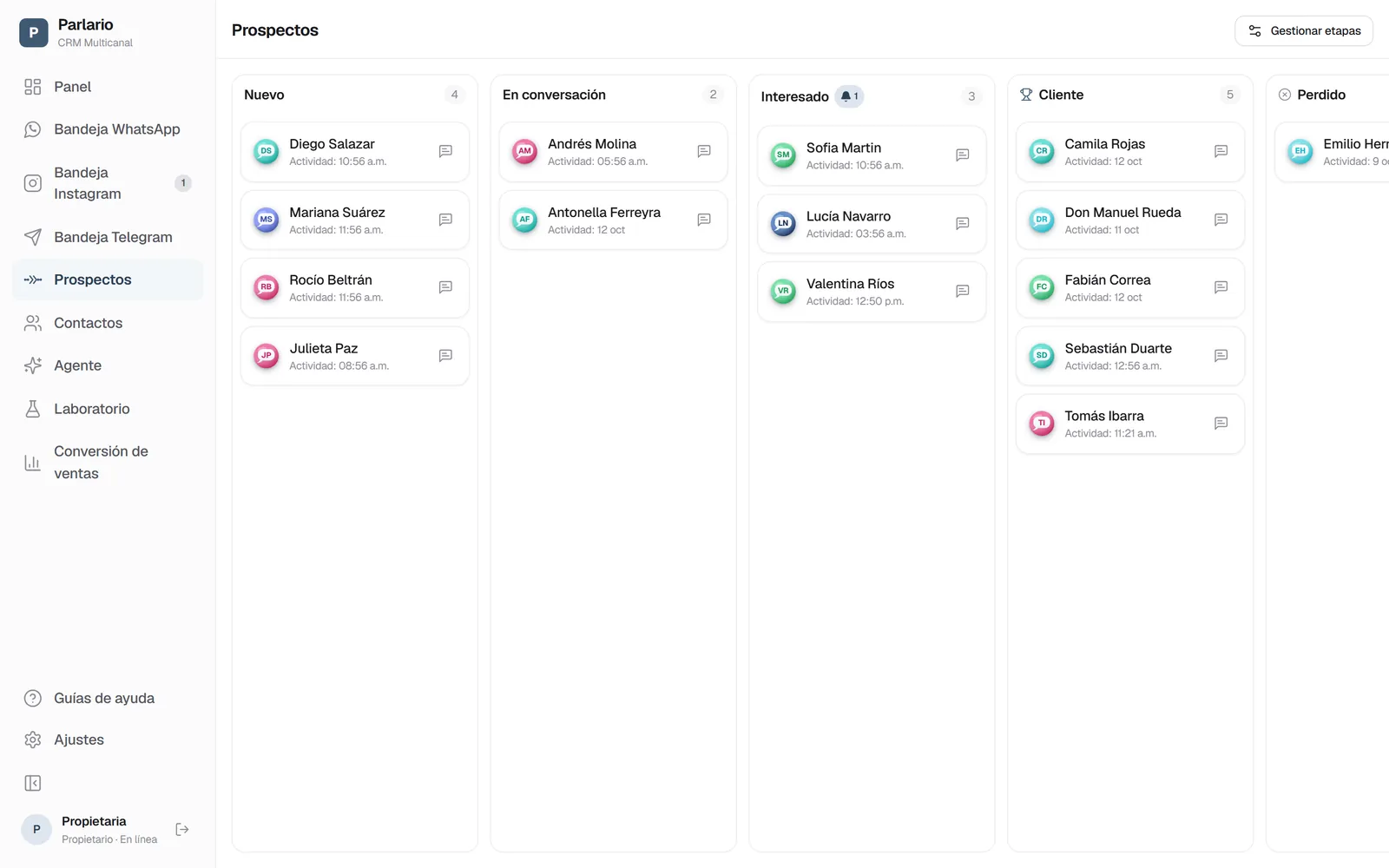Image resolution: width=1389 pixels, height=868 pixels.
Task: Click the Parlario logo icon
Action: tap(34, 33)
